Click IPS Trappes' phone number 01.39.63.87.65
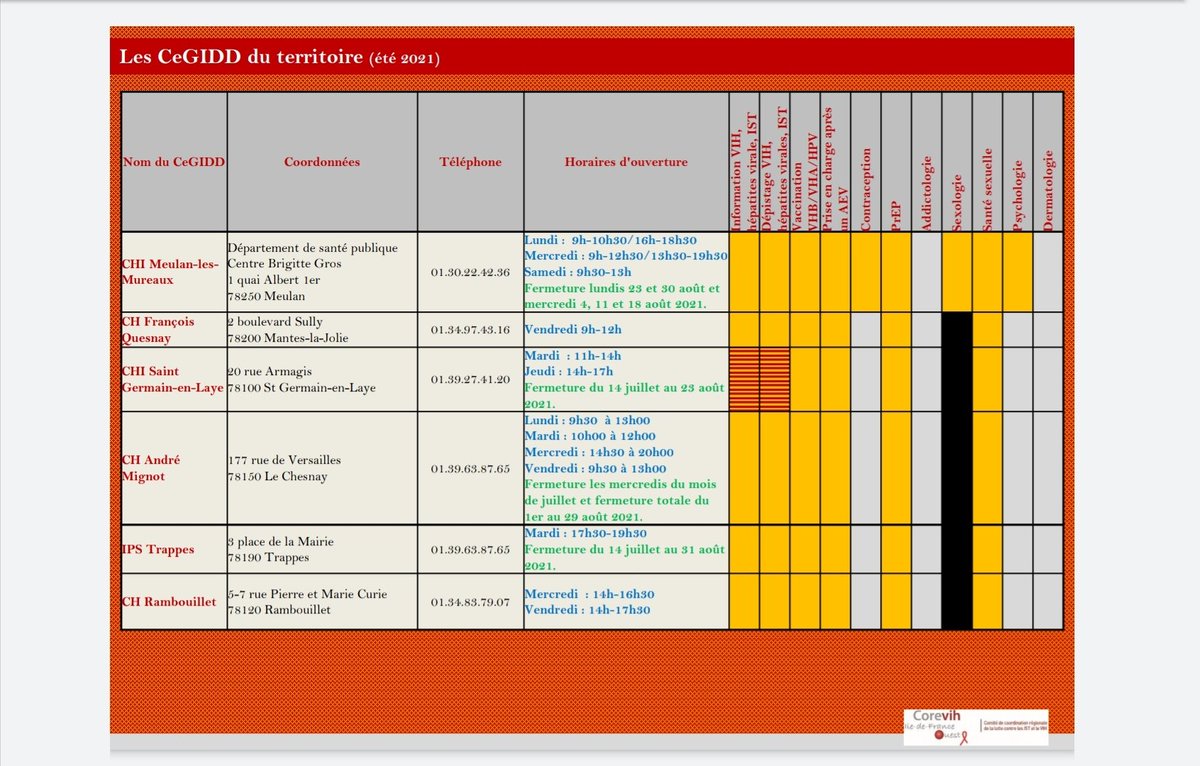The image size is (1200, 766). coord(470,549)
